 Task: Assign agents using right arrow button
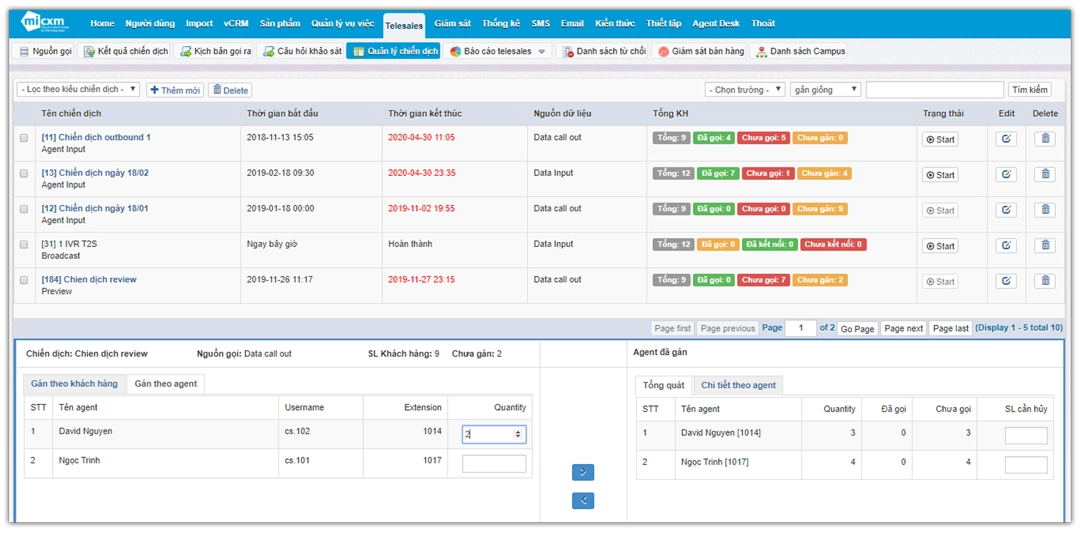point(583,472)
